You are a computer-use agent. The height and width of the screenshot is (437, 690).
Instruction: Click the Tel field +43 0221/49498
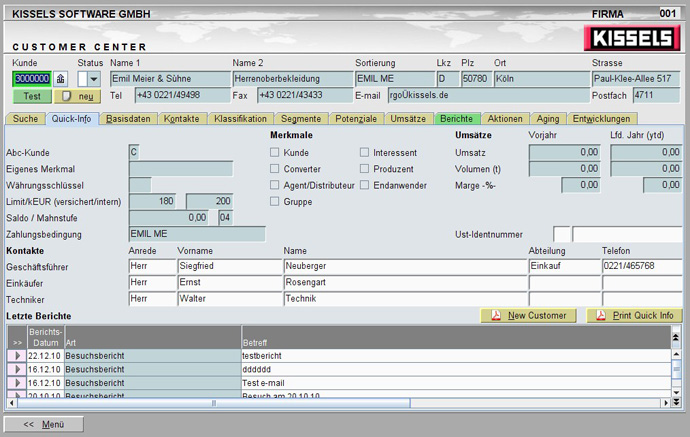[183, 95]
